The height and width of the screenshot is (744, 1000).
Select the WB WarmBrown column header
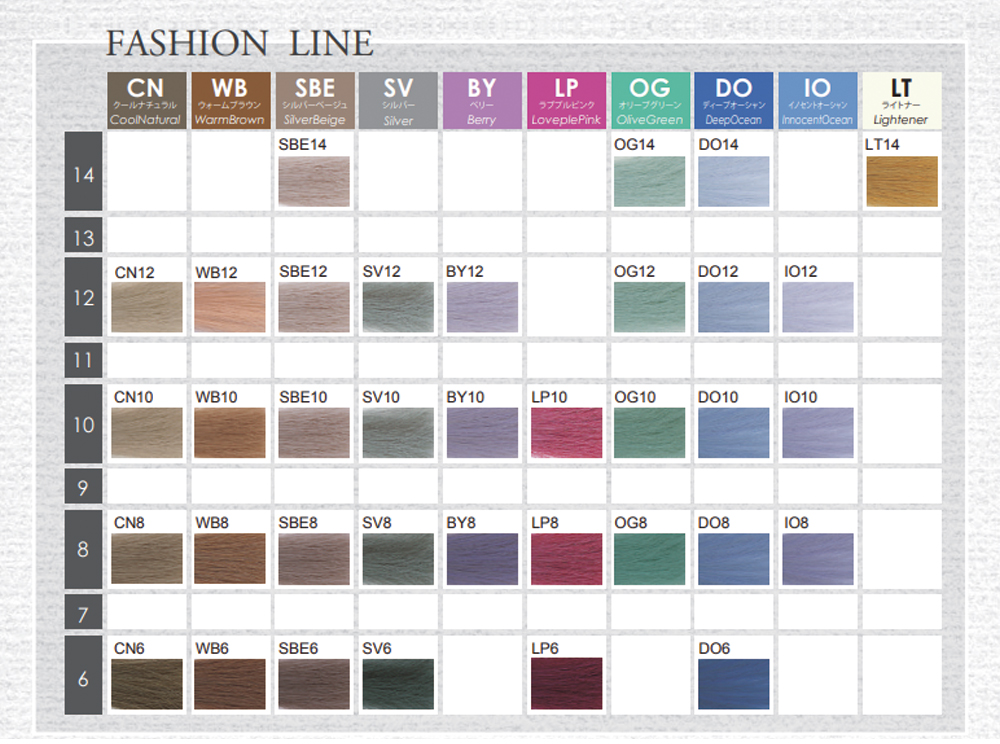coord(230,100)
